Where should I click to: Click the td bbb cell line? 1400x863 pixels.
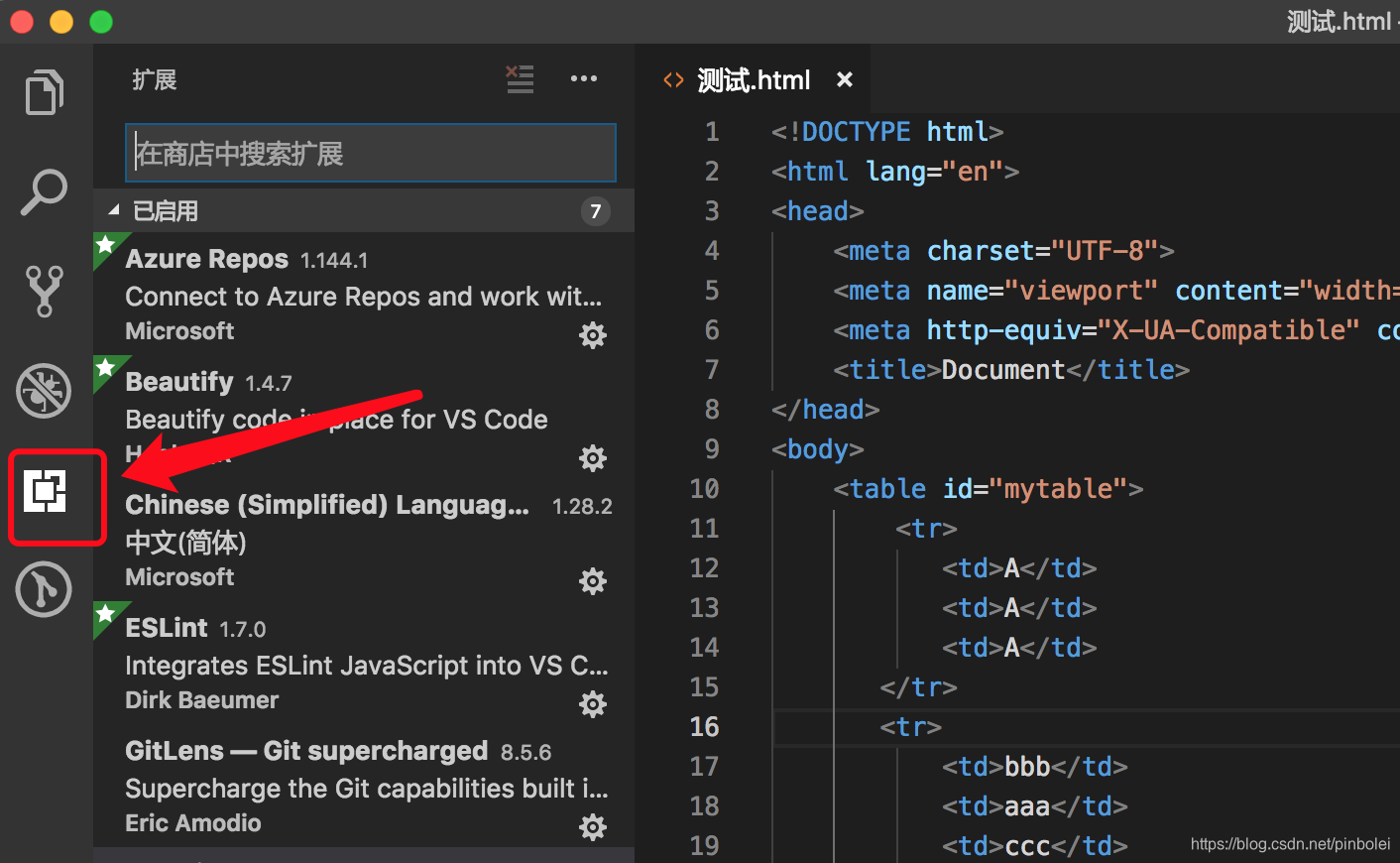(x=1035, y=766)
